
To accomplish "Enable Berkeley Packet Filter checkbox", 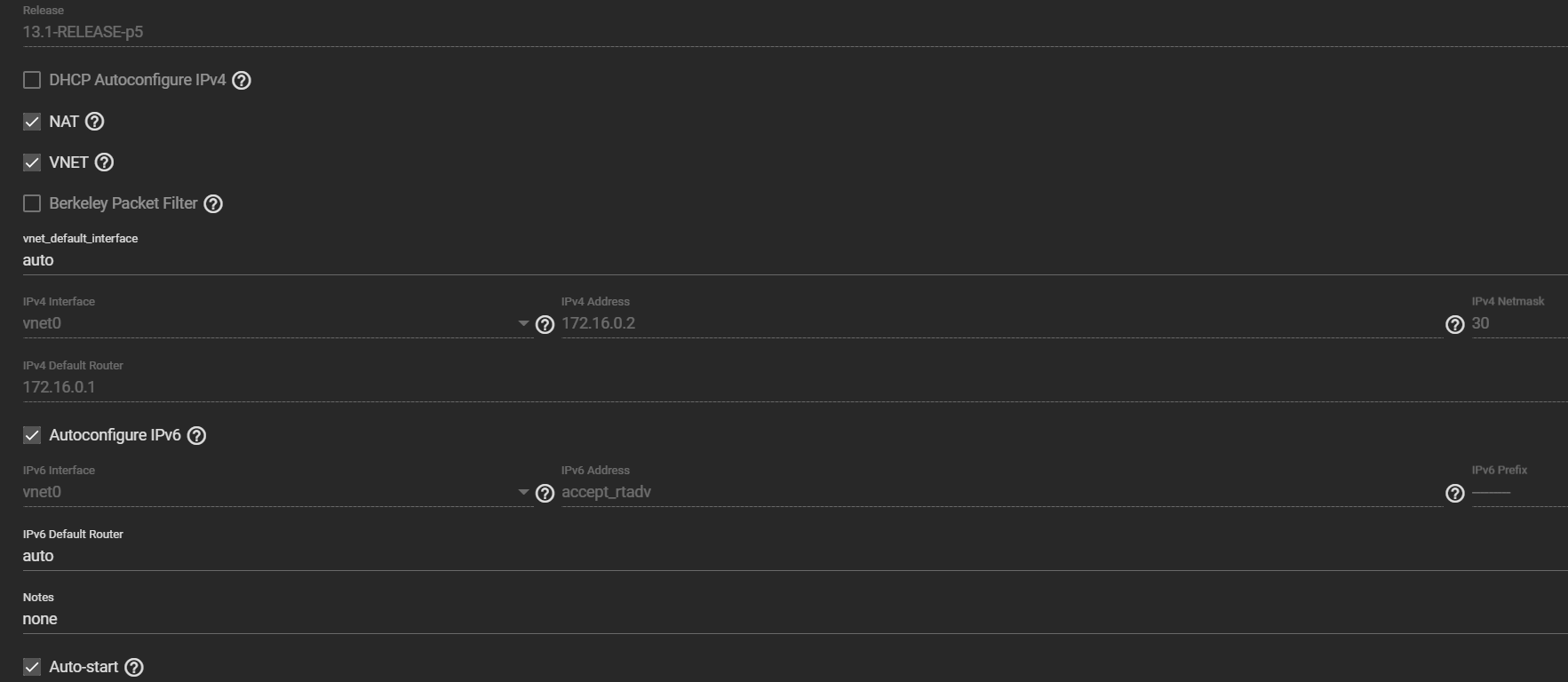I will 32,203.
